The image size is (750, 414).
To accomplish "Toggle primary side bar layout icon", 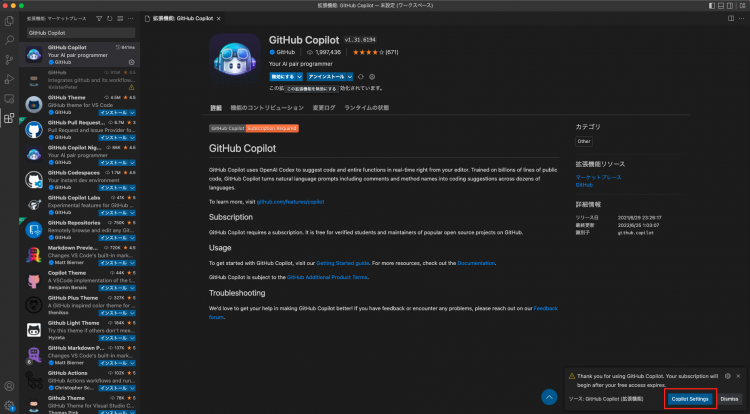I will point(712,6).
